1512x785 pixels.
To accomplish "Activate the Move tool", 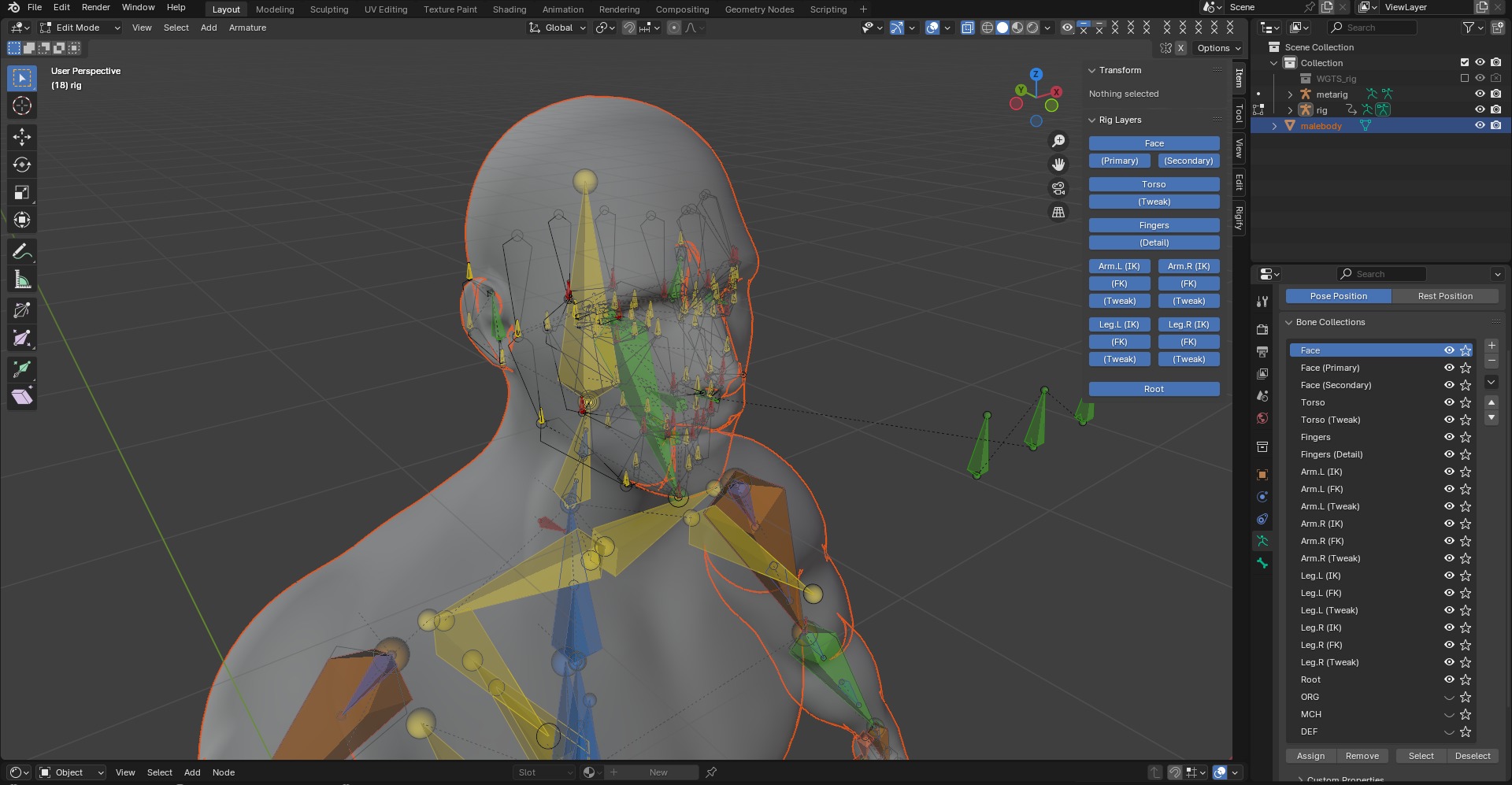I will (x=22, y=137).
